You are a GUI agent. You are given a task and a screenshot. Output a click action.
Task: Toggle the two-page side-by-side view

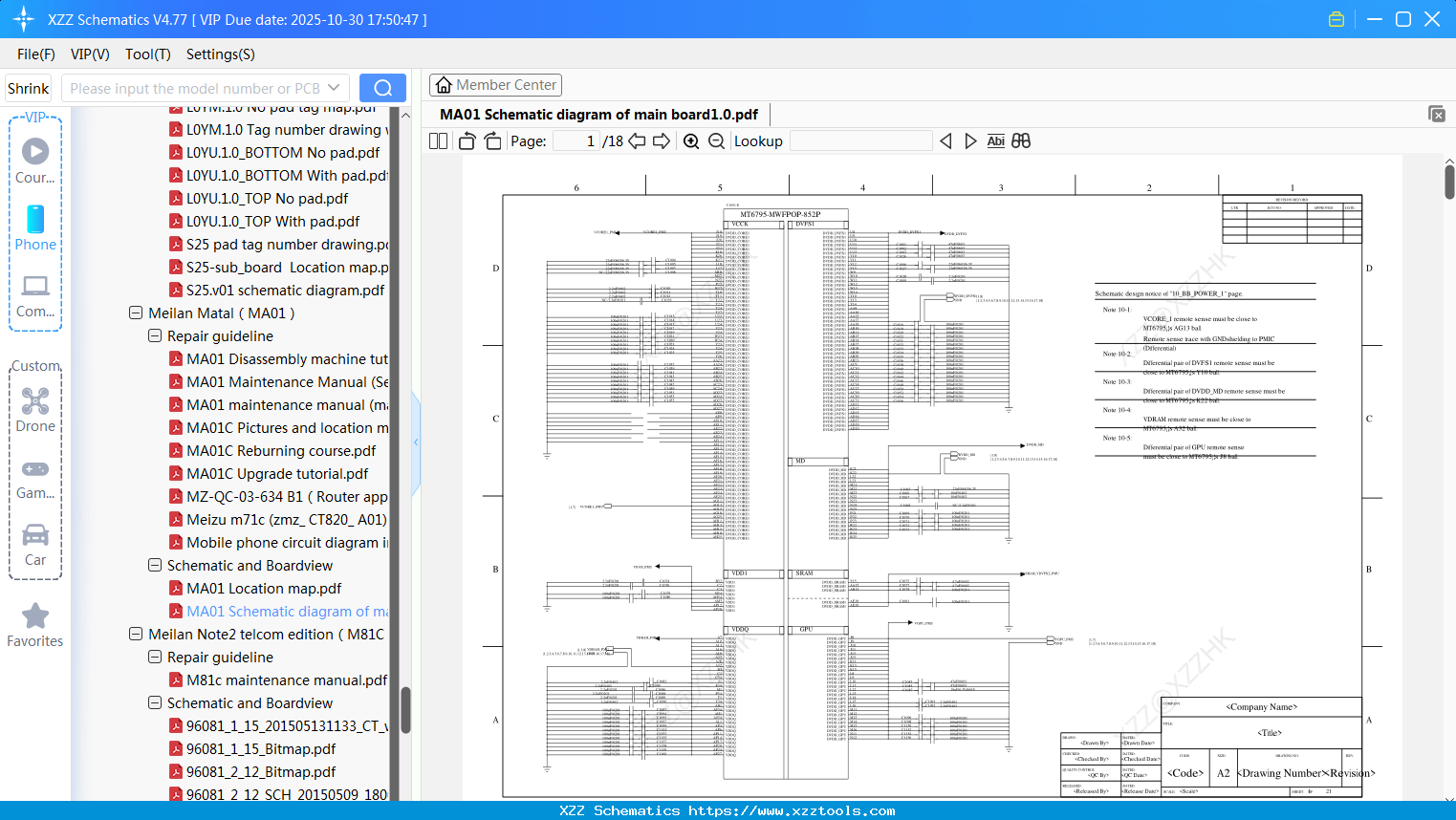pos(439,140)
